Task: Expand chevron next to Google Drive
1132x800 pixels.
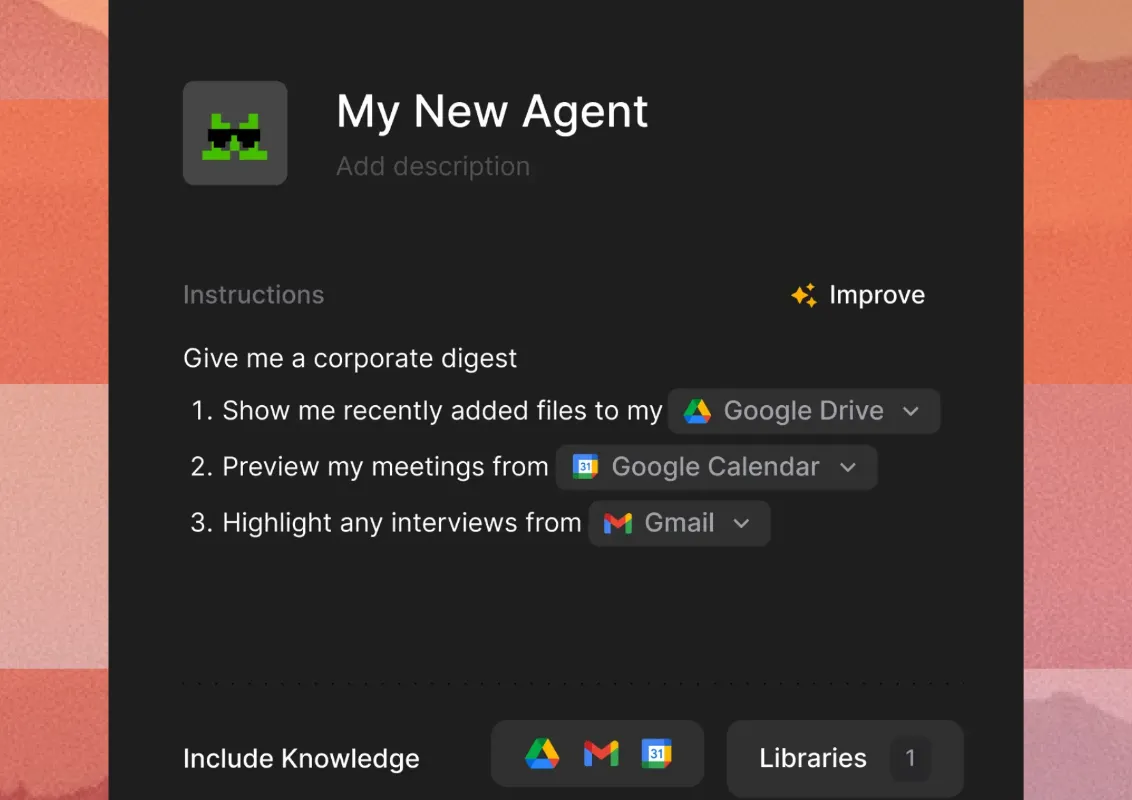Action: pos(911,412)
